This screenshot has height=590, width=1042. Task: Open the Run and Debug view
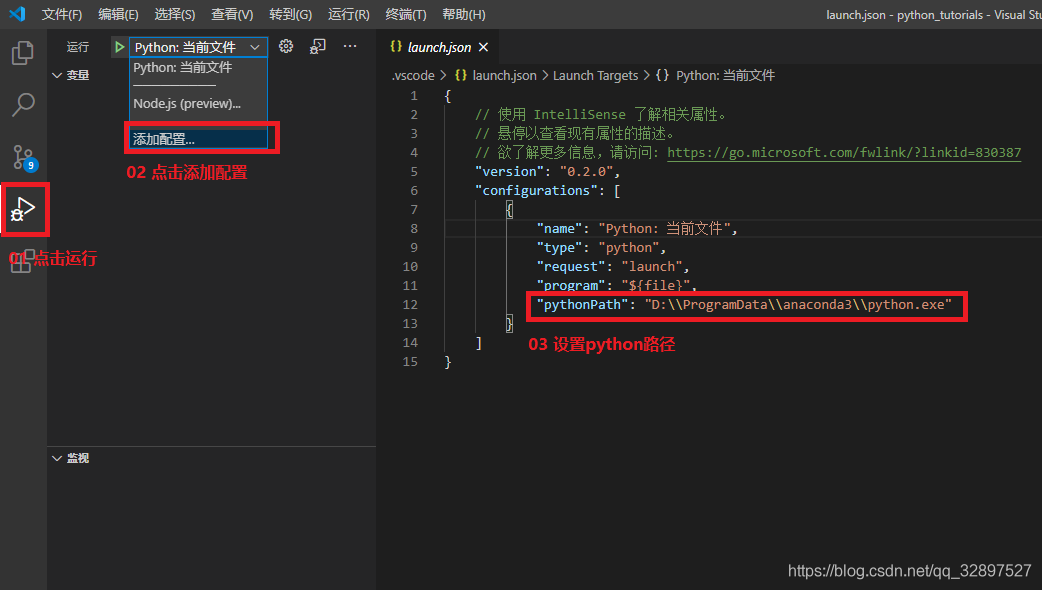(x=23, y=209)
